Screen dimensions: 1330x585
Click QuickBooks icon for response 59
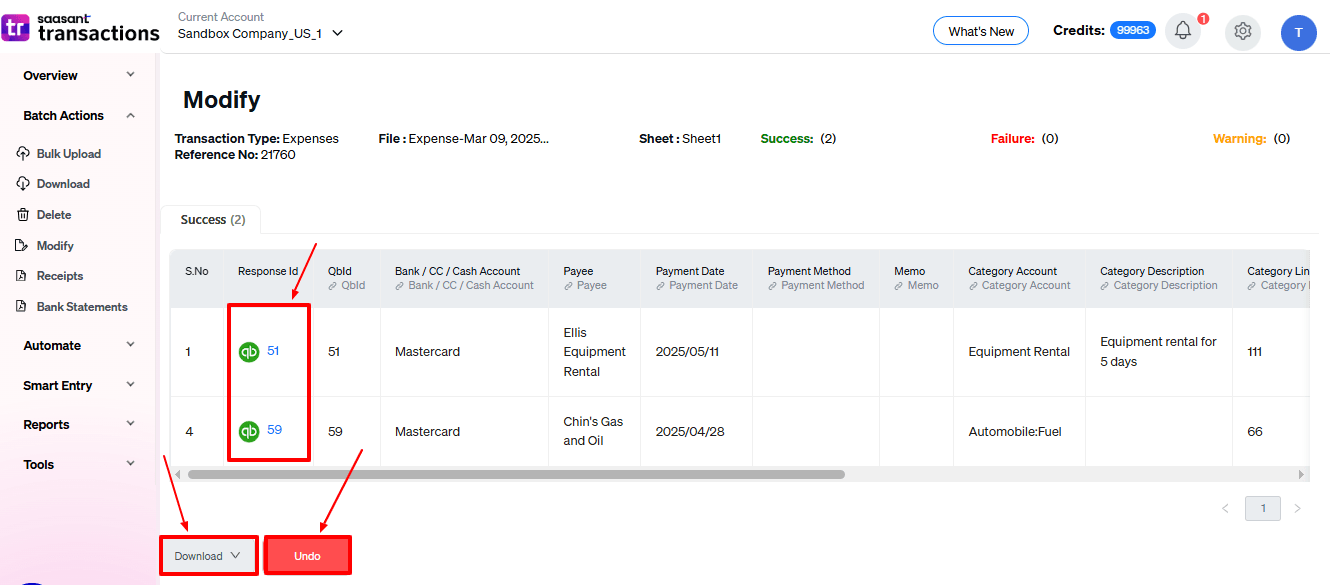click(x=249, y=431)
